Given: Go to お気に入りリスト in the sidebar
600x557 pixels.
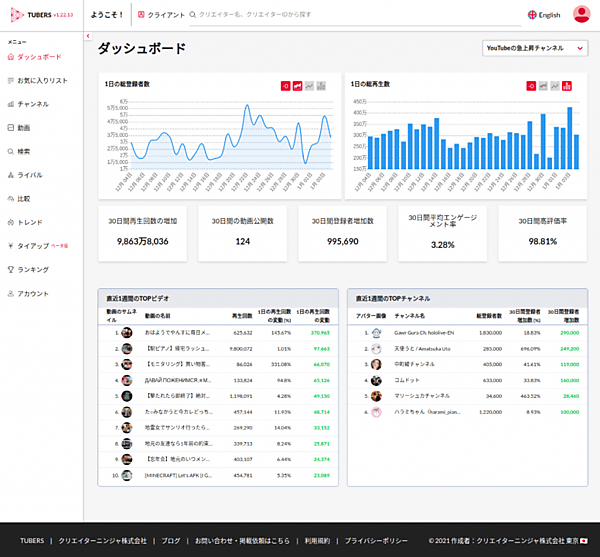Looking at the screenshot, I should pyautogui.click(x=42, y=80).
